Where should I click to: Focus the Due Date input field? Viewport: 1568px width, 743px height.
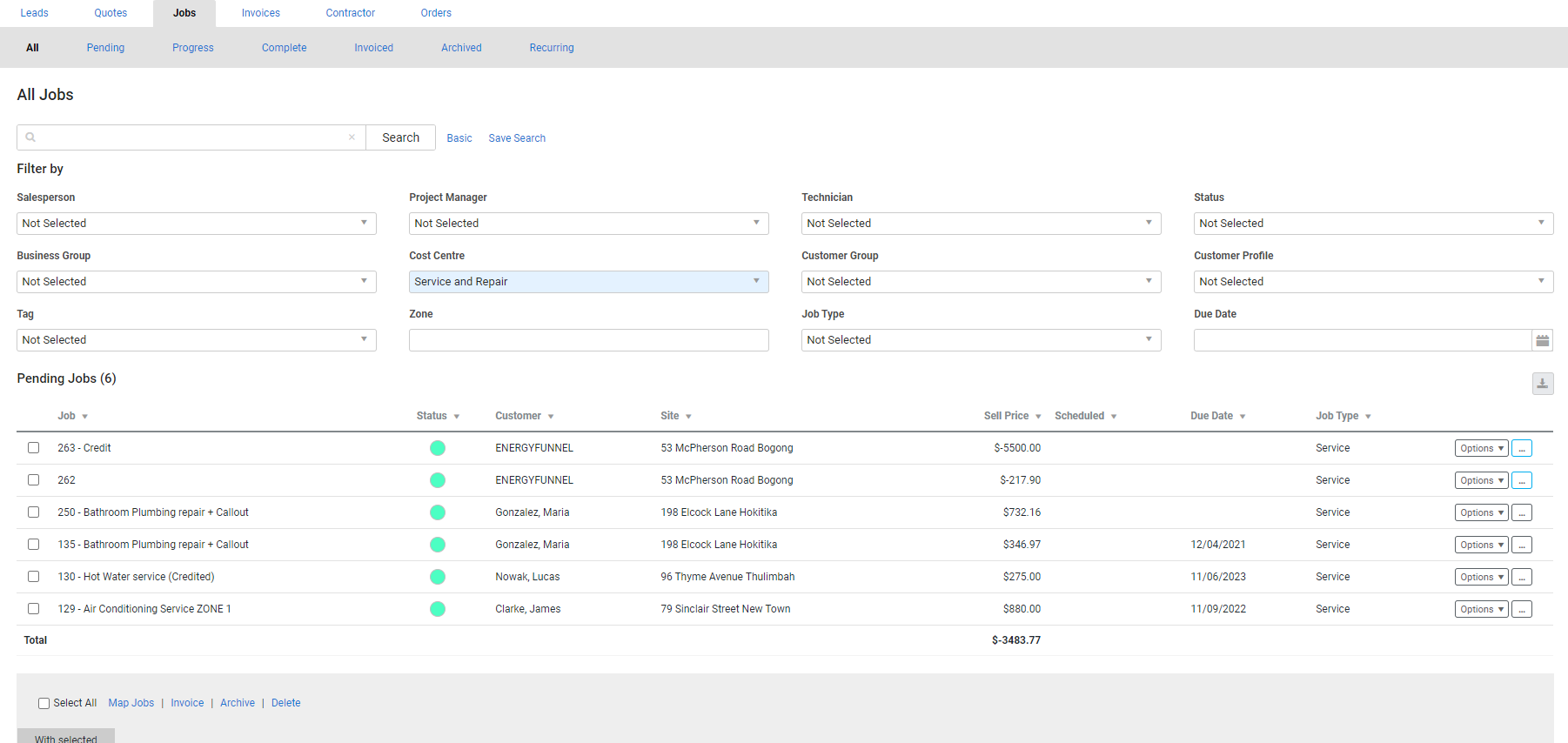tap(1363, 340)
